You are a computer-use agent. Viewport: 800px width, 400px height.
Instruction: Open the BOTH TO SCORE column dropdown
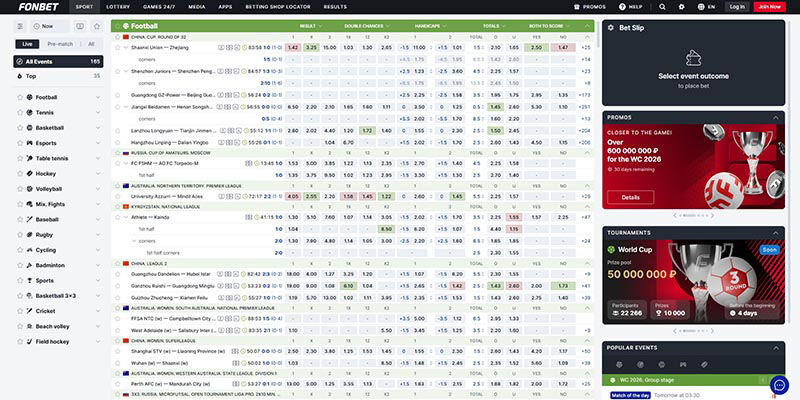tap(549, 26)
